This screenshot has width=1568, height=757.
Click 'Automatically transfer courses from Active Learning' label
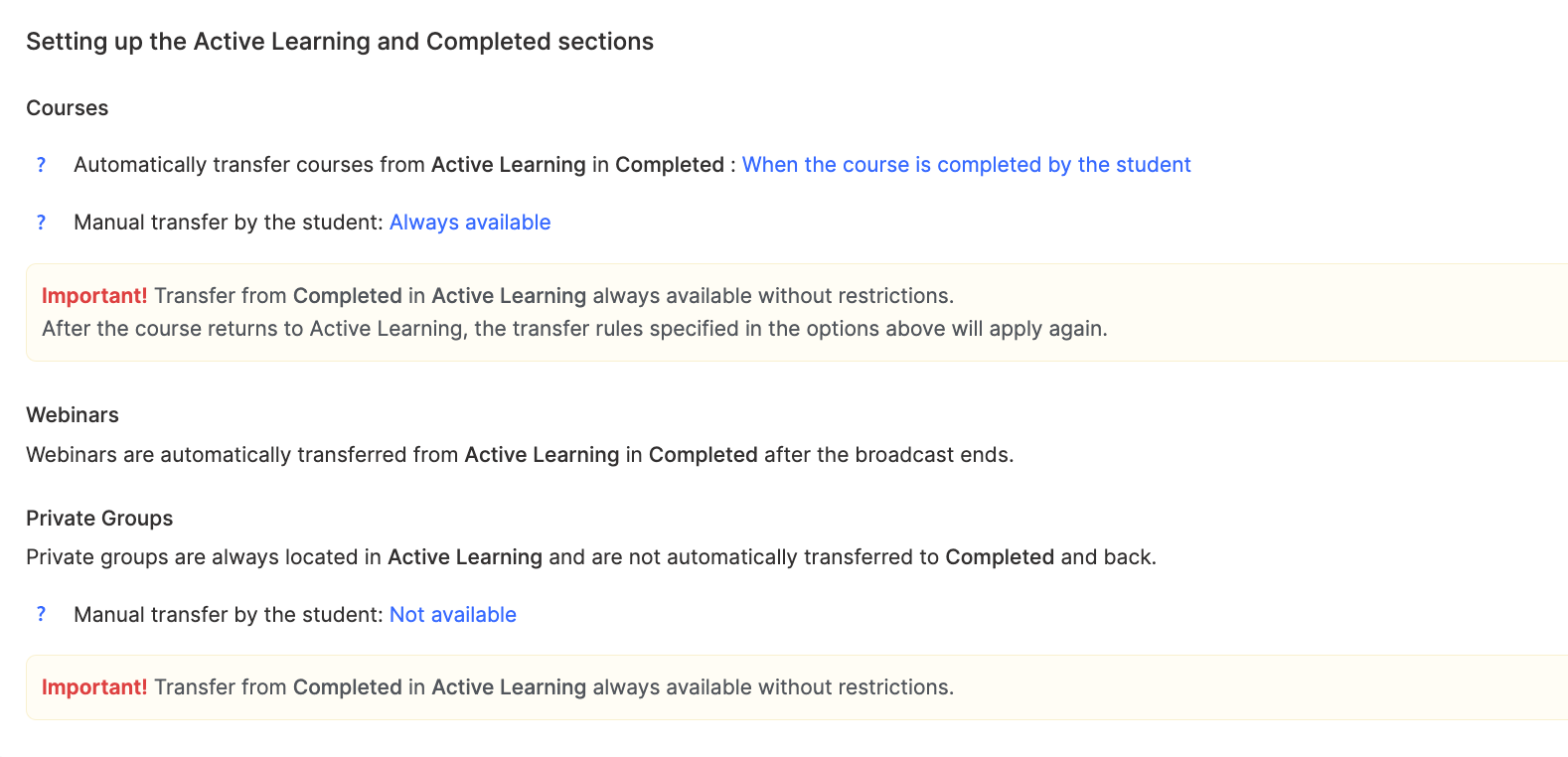tap(397, 165)
